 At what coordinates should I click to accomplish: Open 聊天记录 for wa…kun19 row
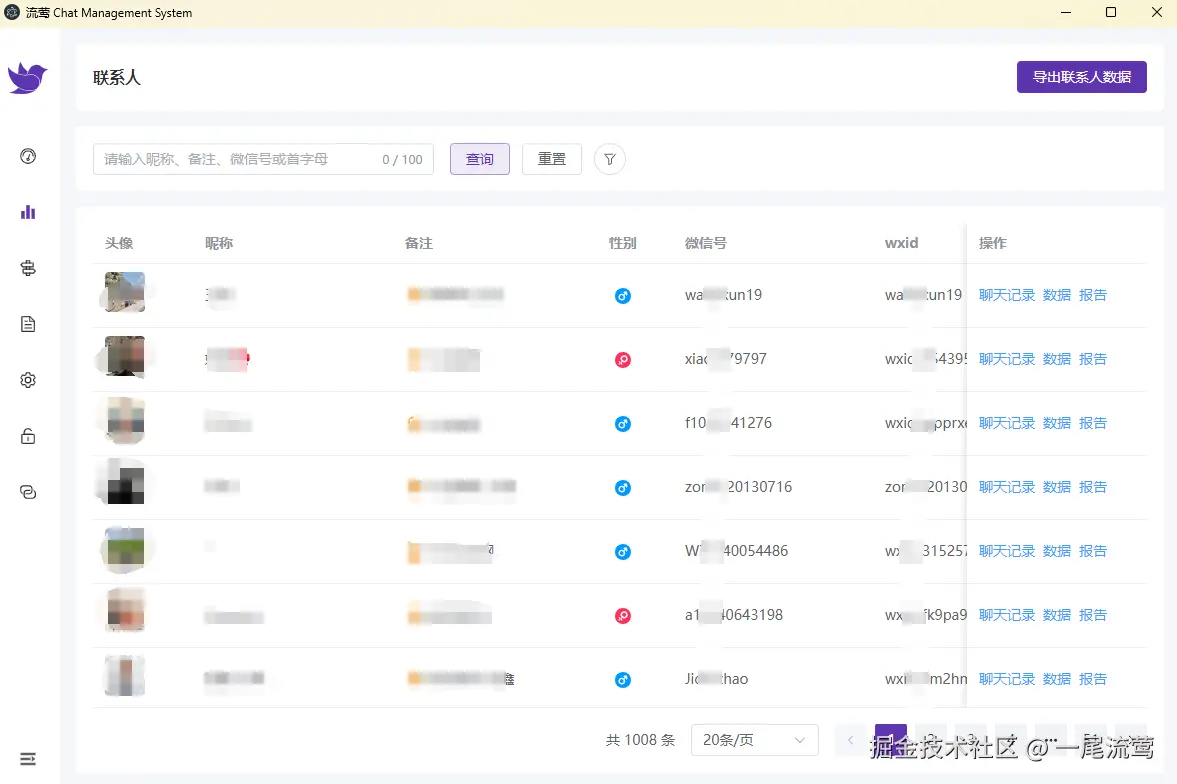tap(1007, 295)
